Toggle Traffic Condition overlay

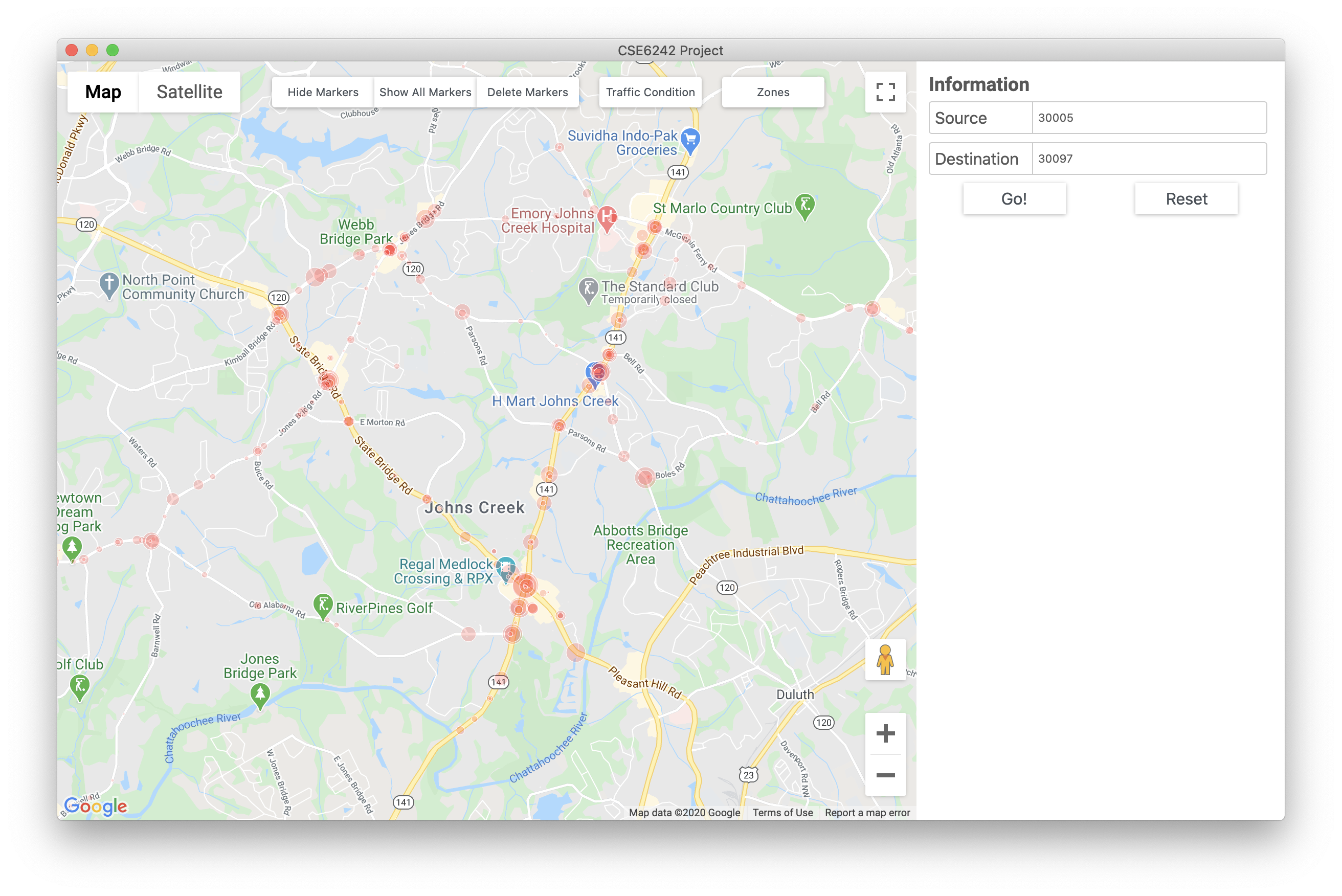click(650, 92)
